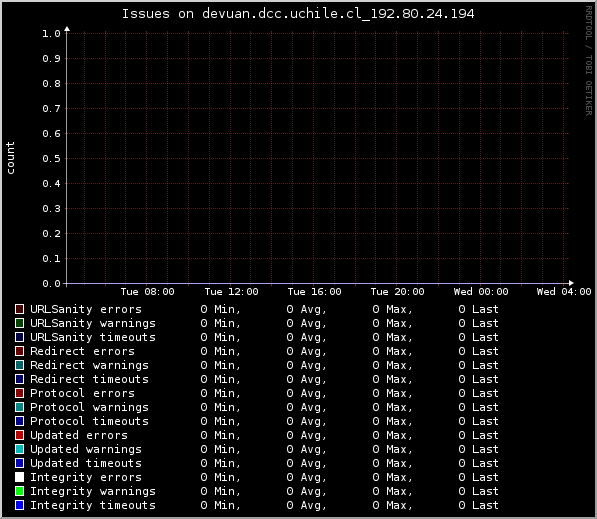This screenshot has height=519, width=597.
Task: Click the Protocol timeouts legend label
Action: (89, 421)
